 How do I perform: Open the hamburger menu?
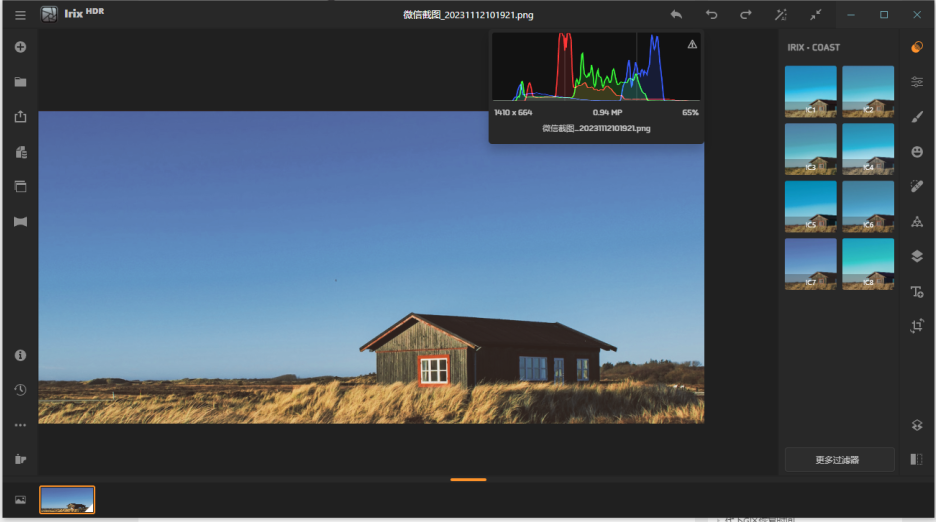tap(20, 15)
